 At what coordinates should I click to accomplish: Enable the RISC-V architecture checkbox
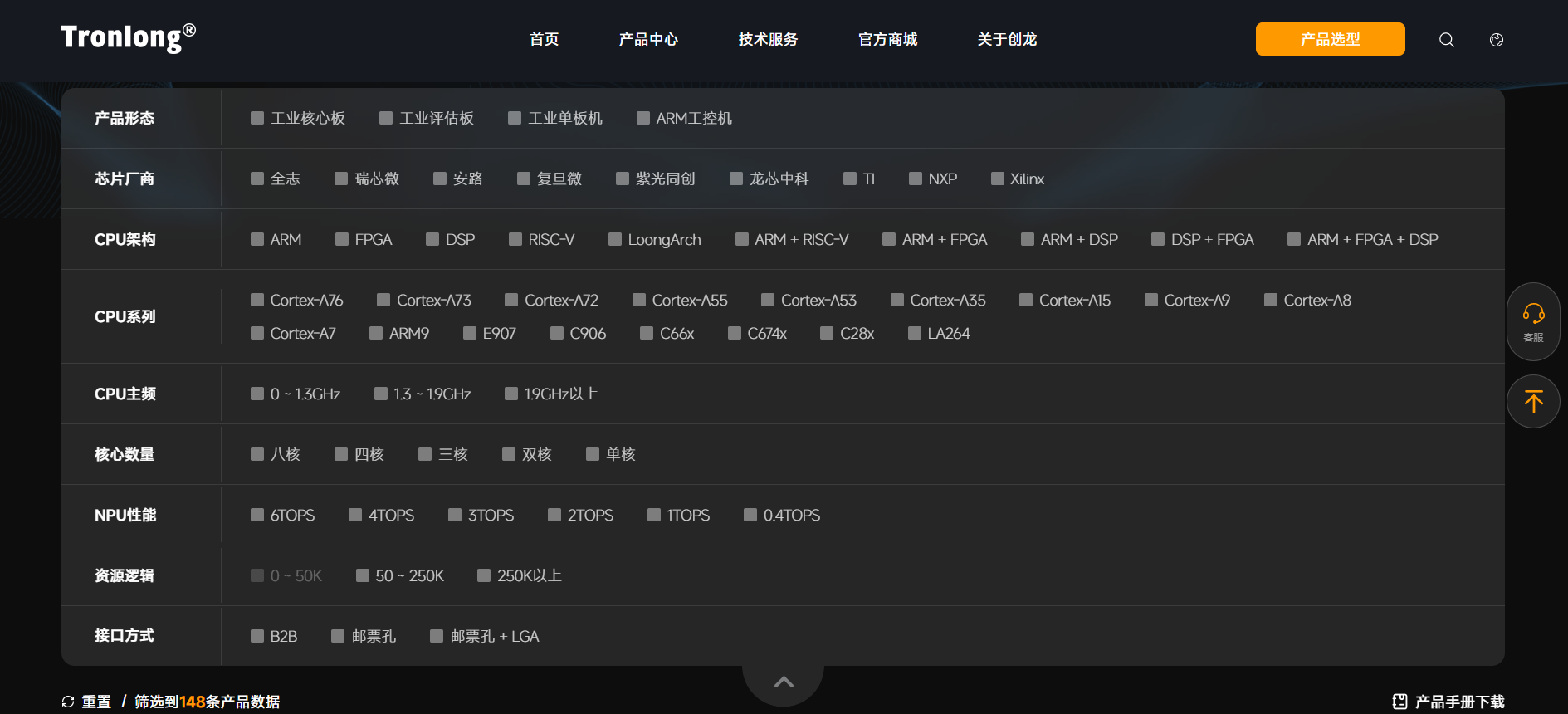click(x=515, y=239)
